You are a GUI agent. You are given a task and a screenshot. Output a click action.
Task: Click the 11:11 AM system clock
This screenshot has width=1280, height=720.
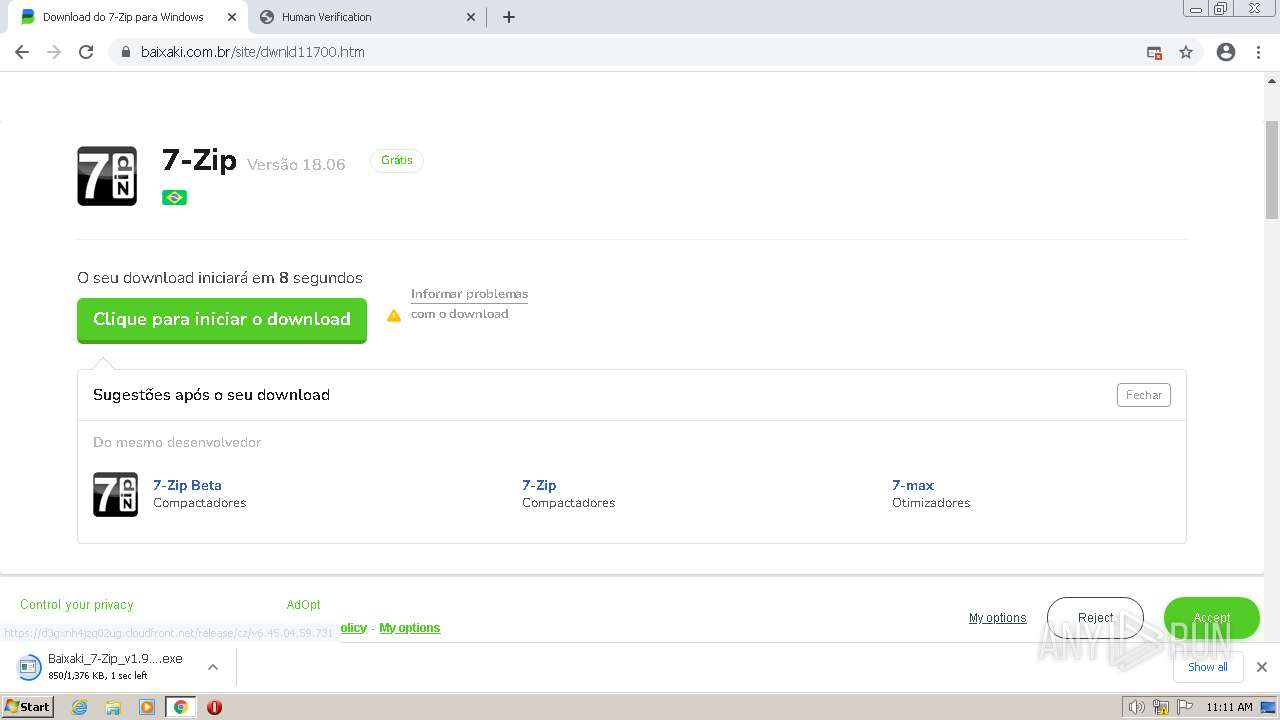(x=1229, y=707)
